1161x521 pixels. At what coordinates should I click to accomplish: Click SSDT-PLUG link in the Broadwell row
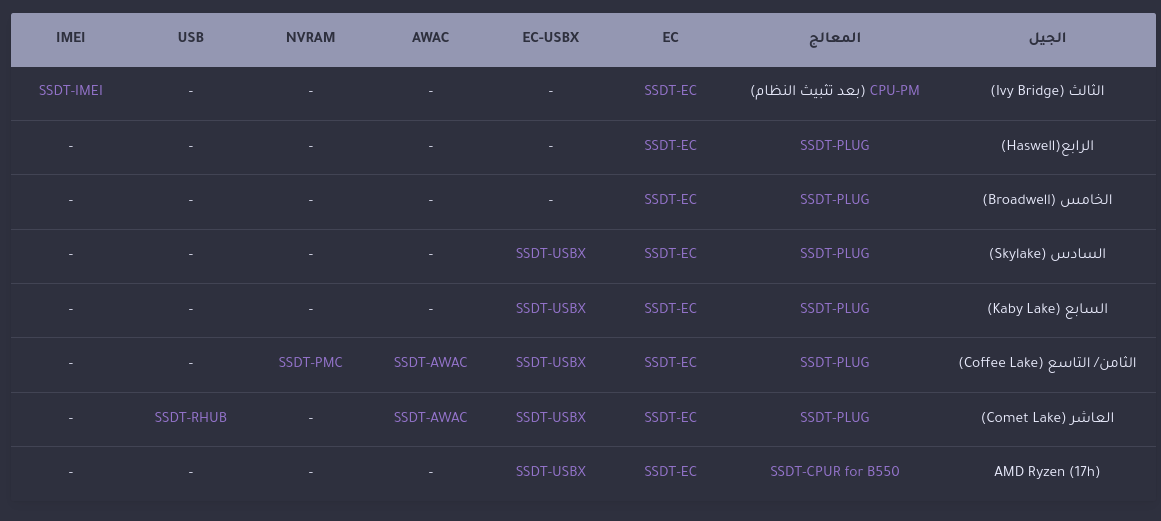click(835, 199)
